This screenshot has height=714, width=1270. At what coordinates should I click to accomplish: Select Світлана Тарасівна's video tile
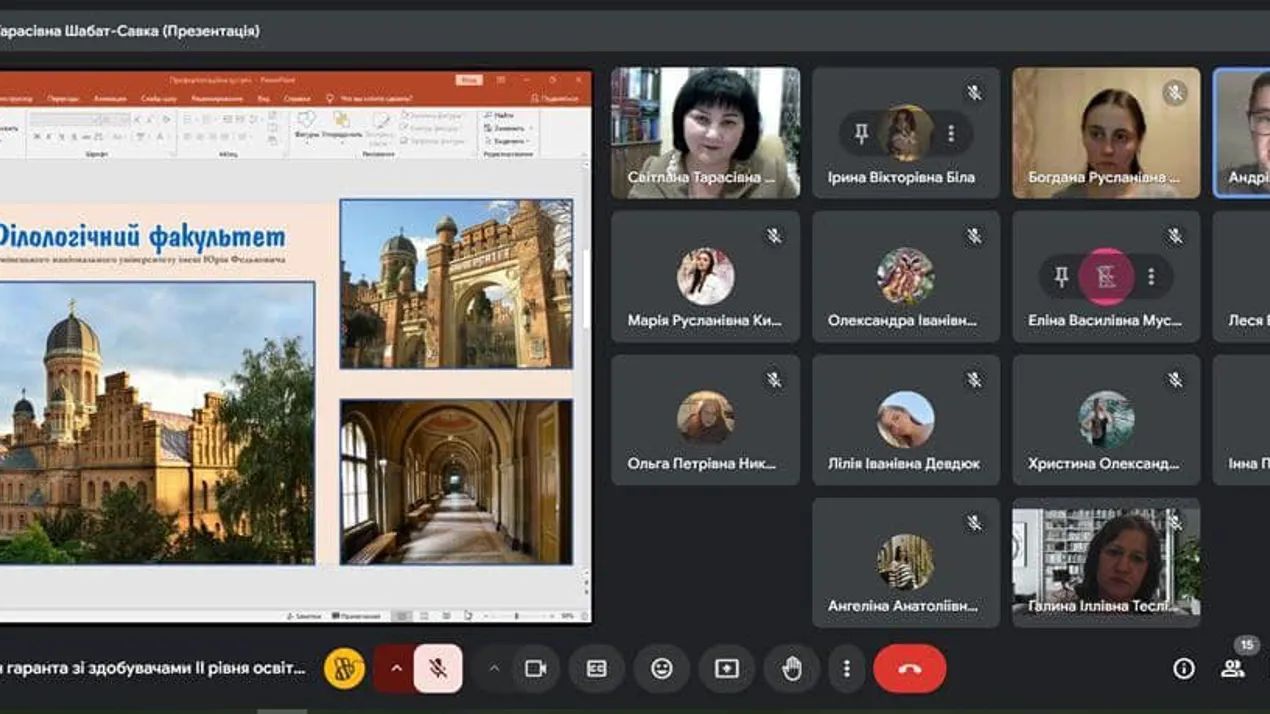pos(706,133)
